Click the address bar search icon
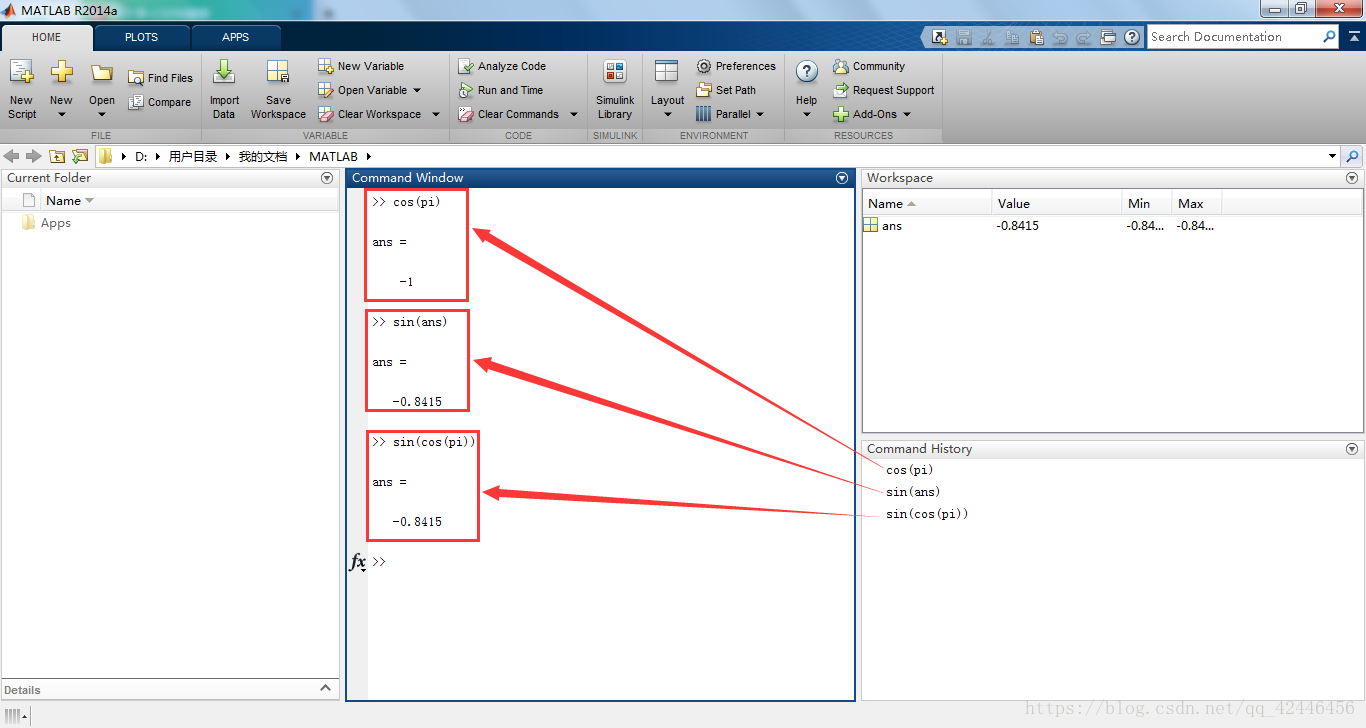This screenshot has width=1366, height=728. tap(1353, 156)
